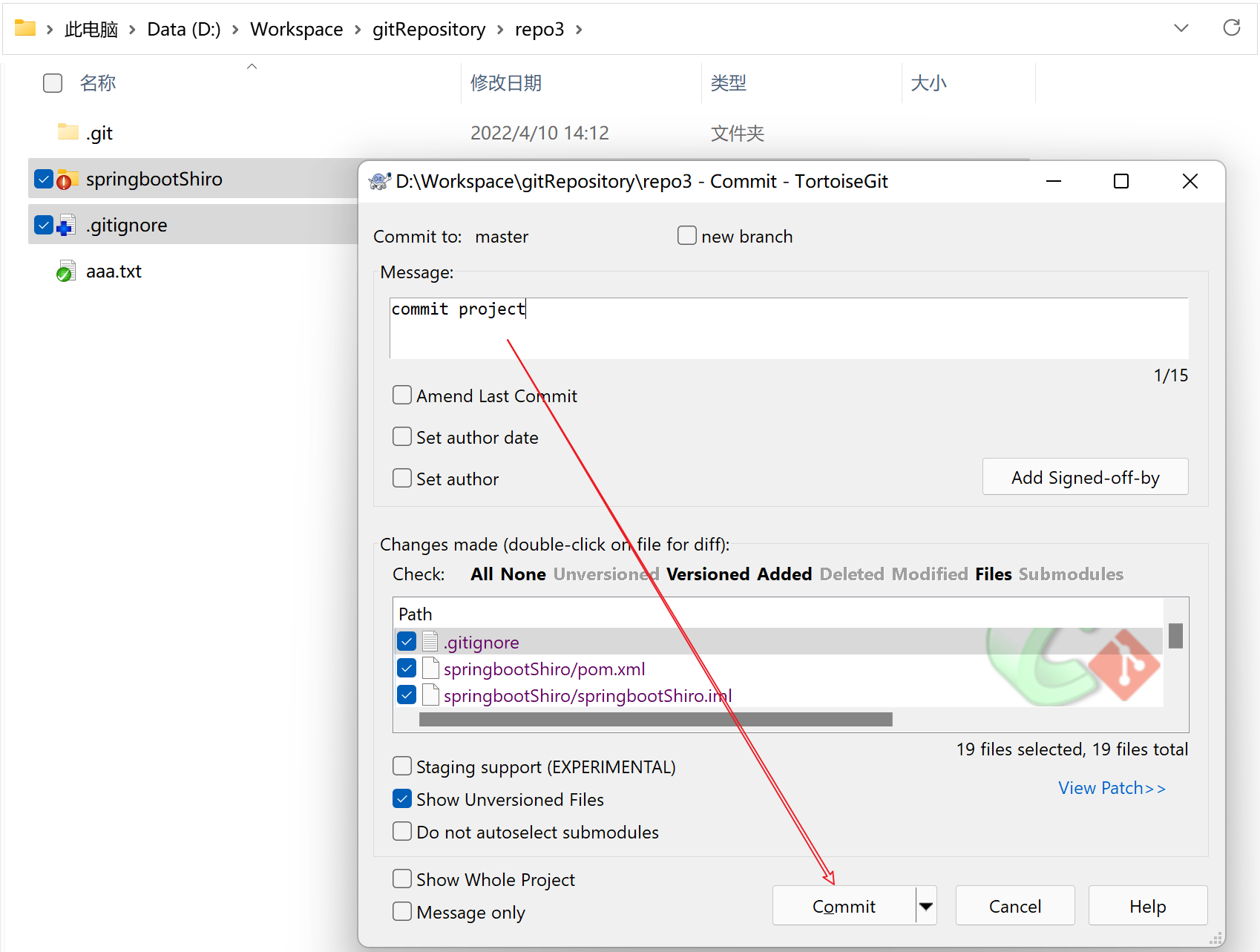Viewport: 1260px width, 952px height.
Task: Click the refresh icon in address bar
Action: (1231, 28)
